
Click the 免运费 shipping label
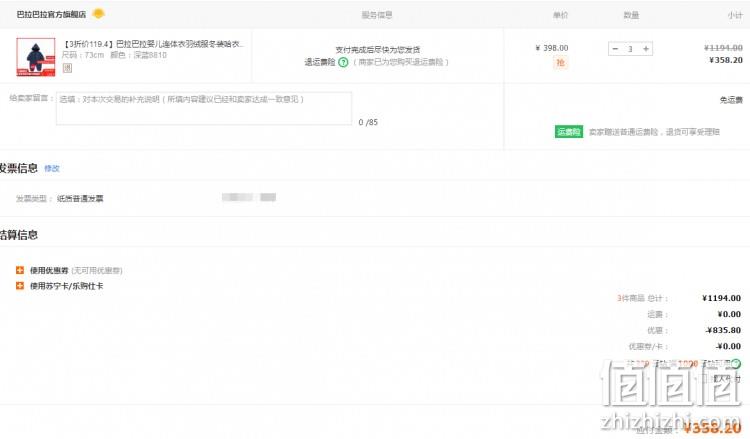coord(731,100)
